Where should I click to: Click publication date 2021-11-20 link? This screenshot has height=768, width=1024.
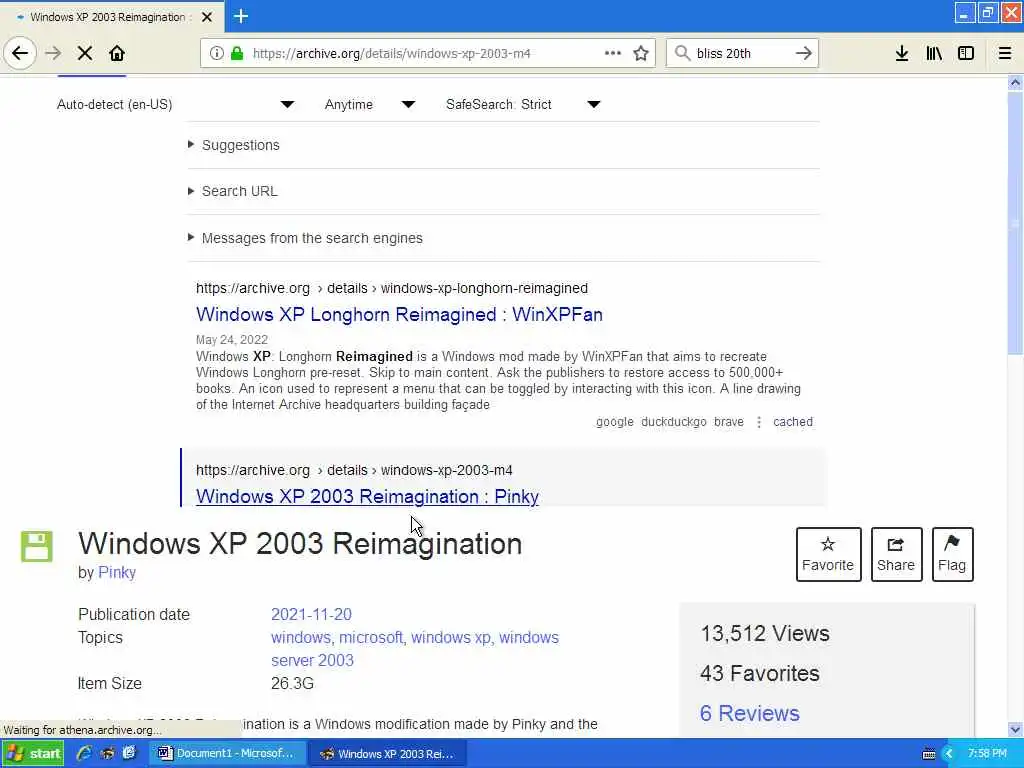coord(311,615)
